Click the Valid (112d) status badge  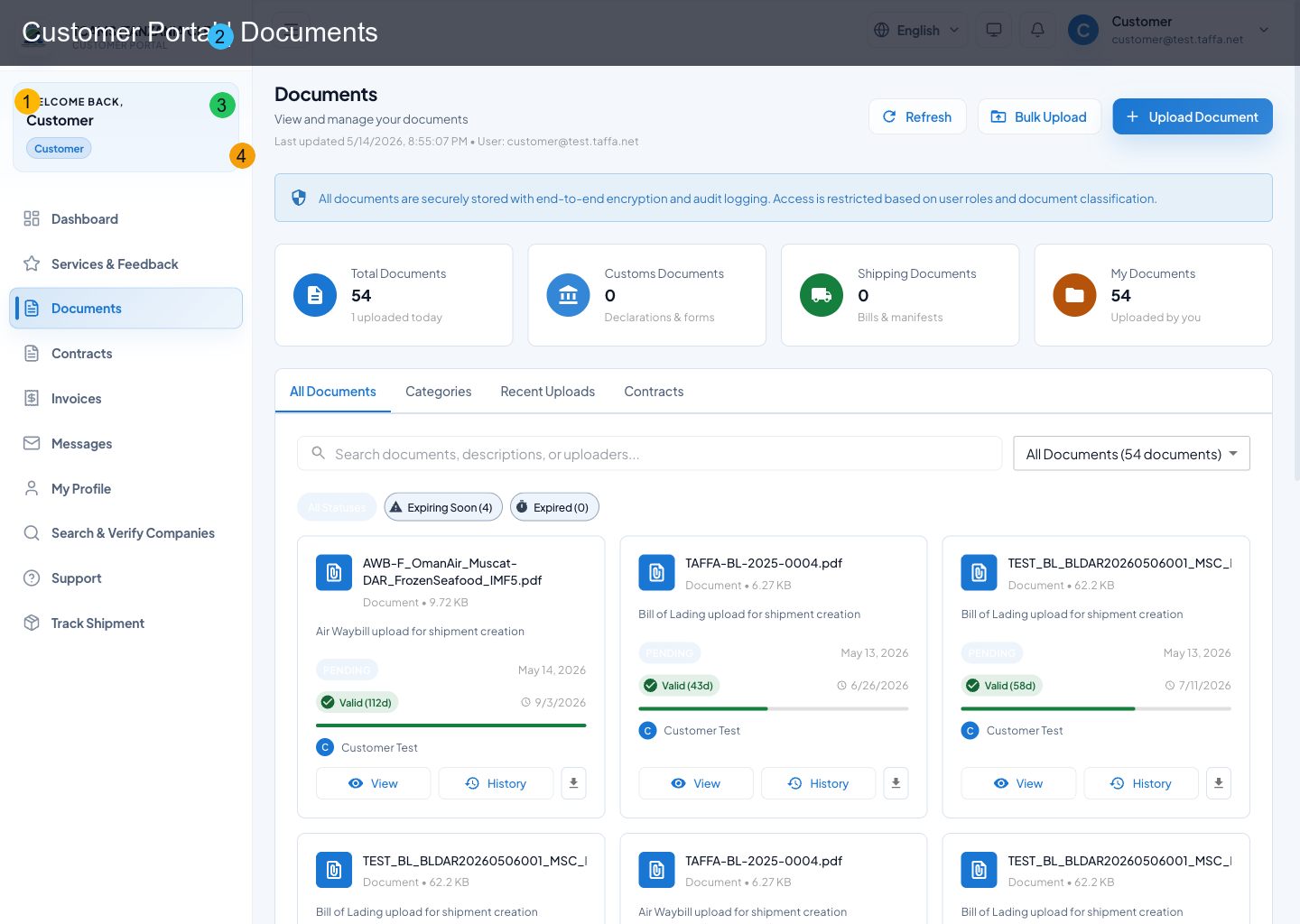[357, 702]
